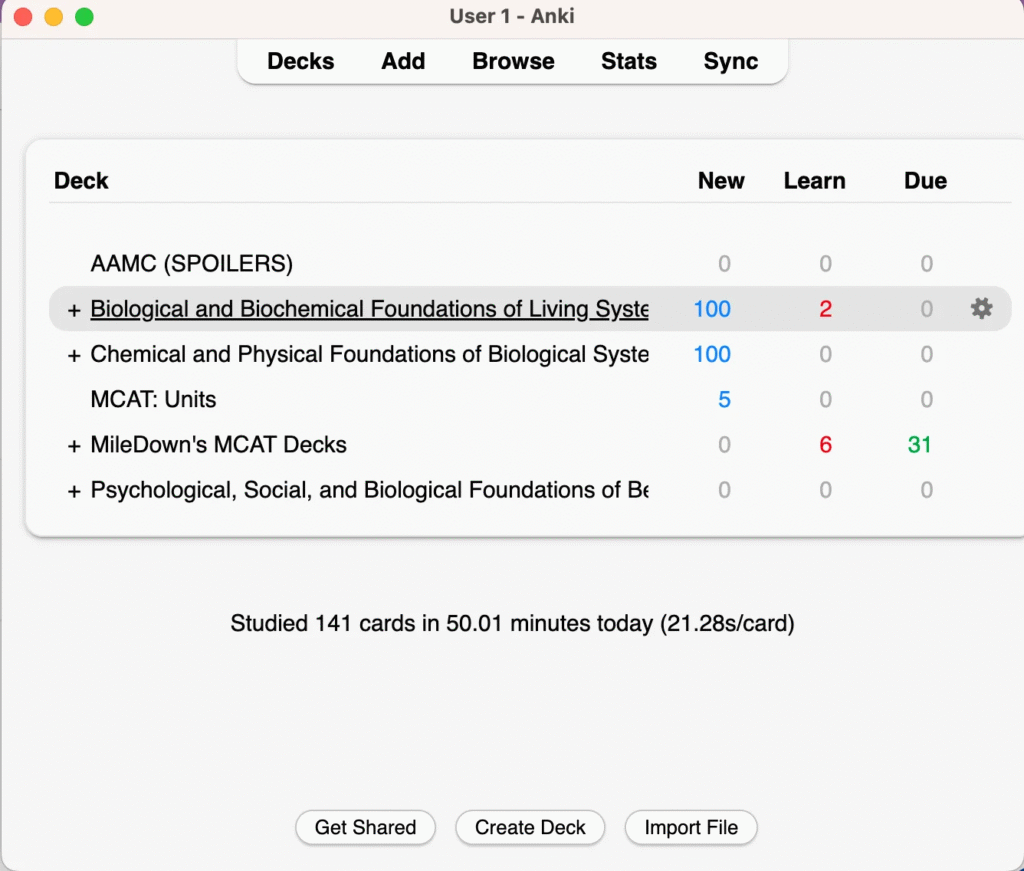The width and height of the screenshot is (1024, 871).
Task: Expand Psychological, Social, and Biological deck
Action: [x=74, y=491]
